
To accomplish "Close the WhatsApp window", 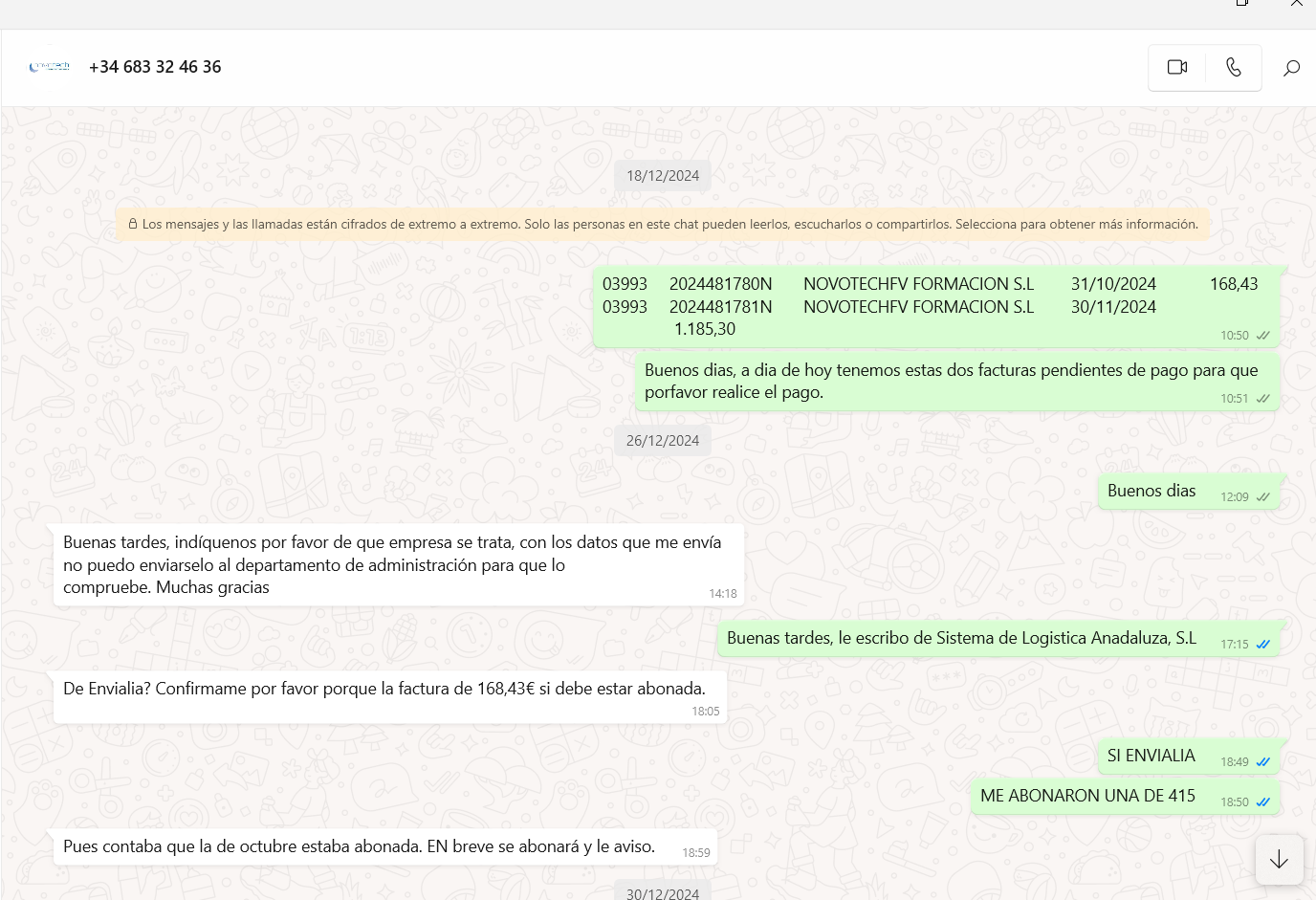I will [1296, 4].
